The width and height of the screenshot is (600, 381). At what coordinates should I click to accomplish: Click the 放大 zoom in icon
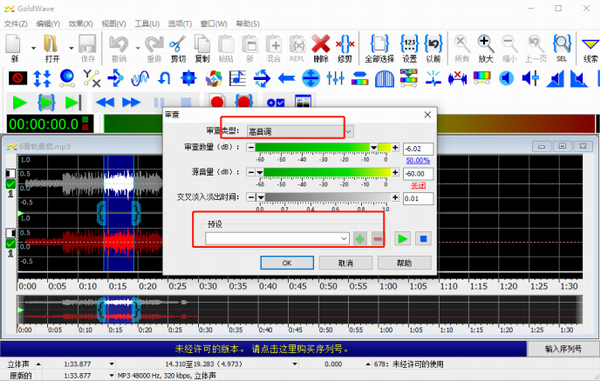[485, 48]
